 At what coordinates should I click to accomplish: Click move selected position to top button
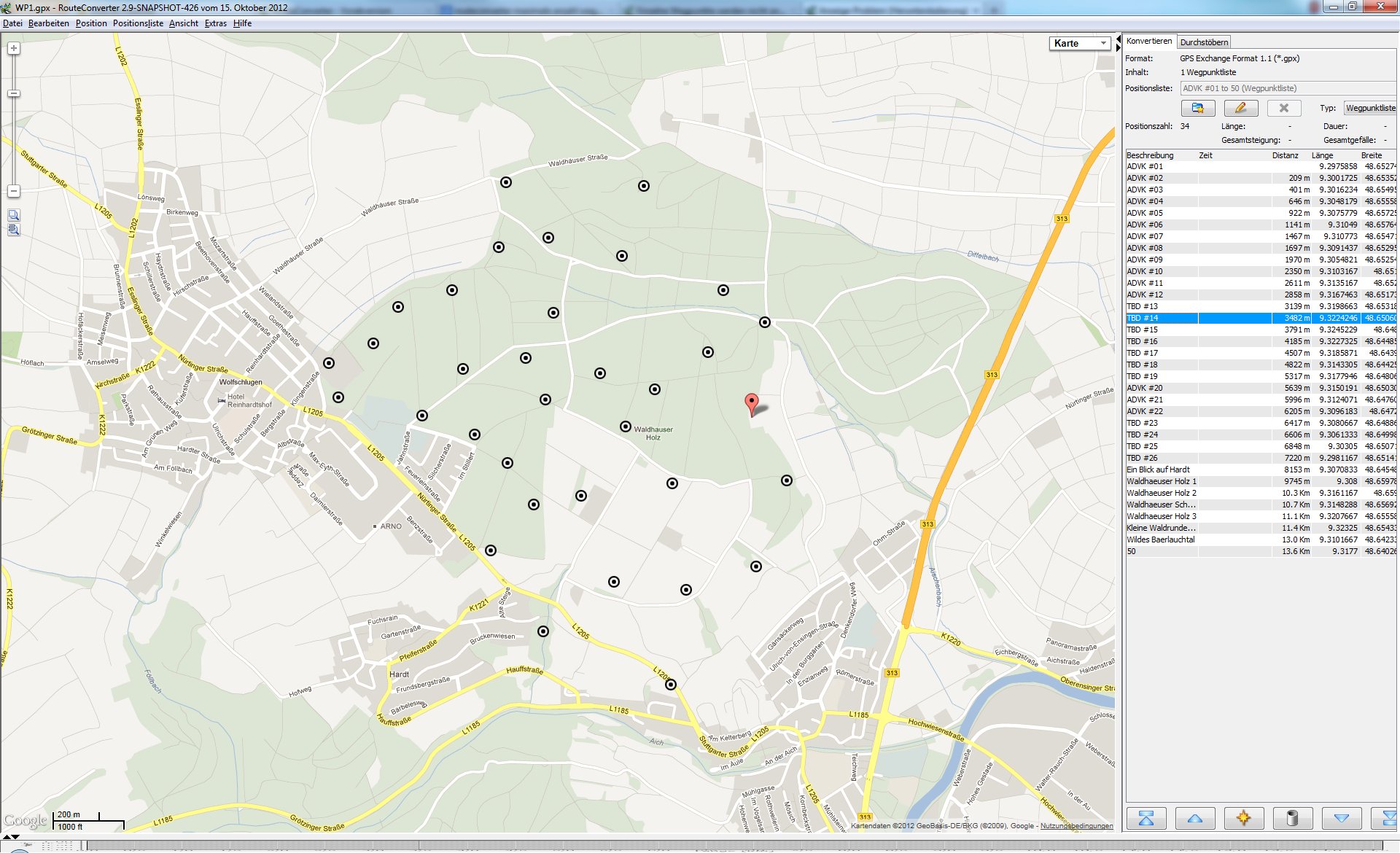click(x=1146, y=818)
